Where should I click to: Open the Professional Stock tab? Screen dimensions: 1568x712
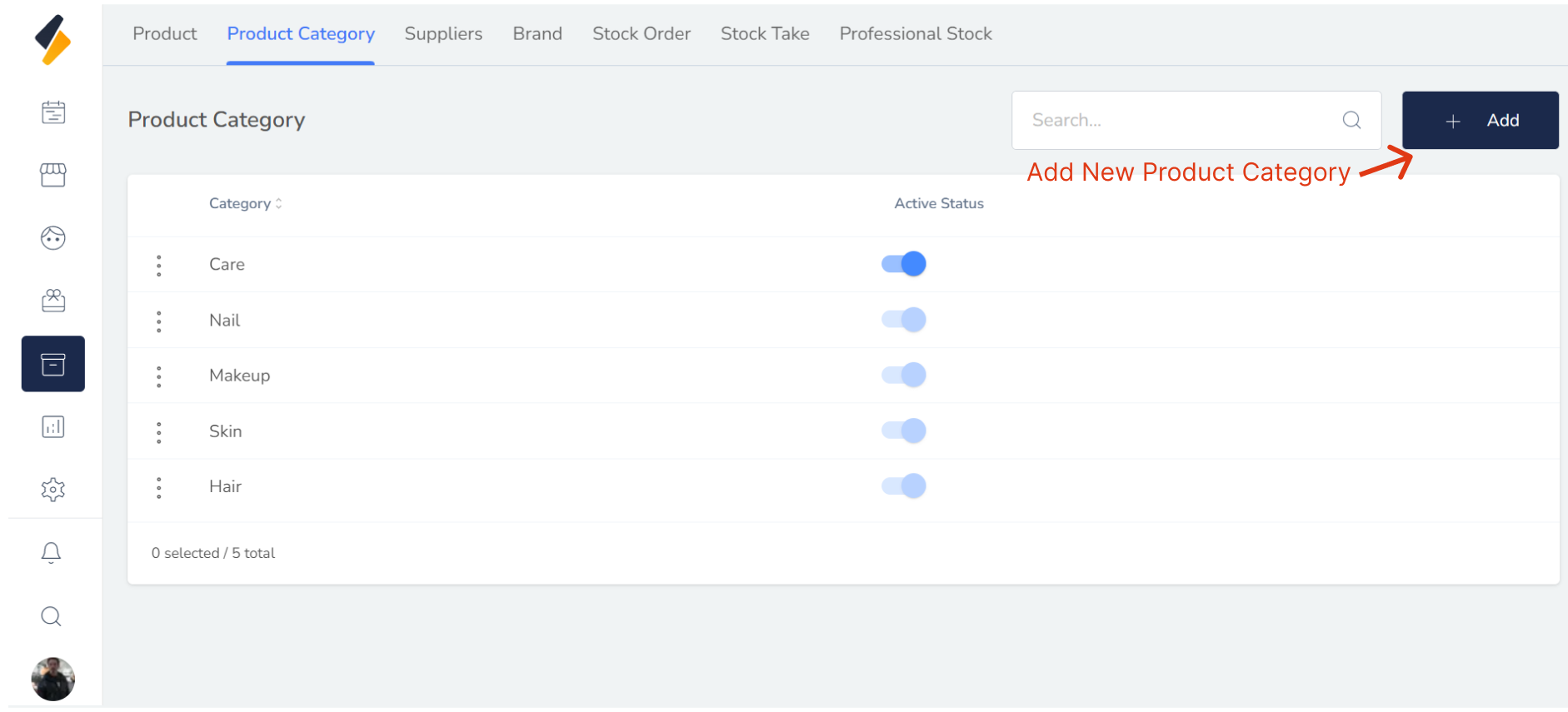[x=915, y=34]
